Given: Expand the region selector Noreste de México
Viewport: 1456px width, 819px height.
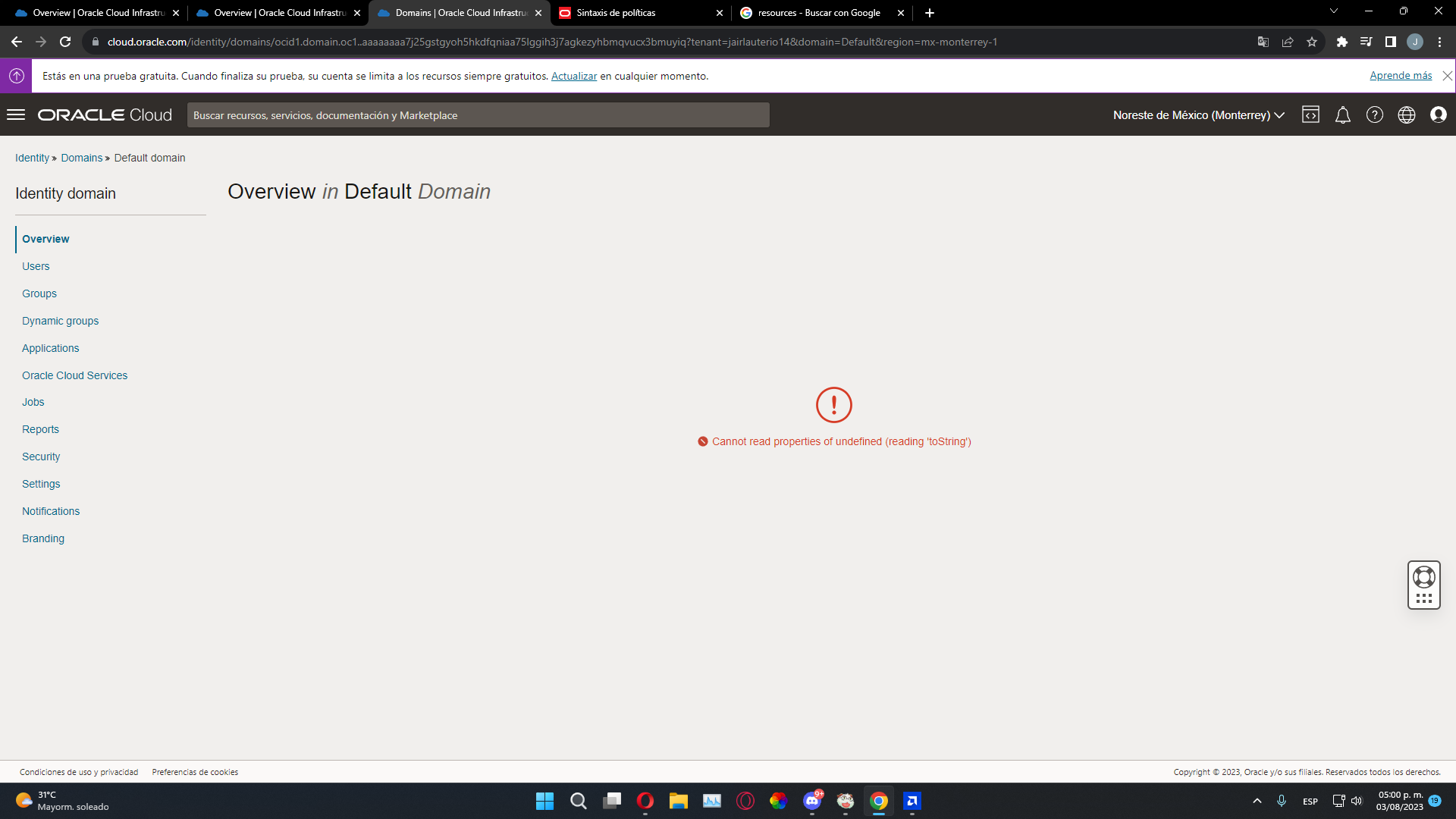Looking at the screenshot, I should pyautogui.click(x=1198, y=115).
